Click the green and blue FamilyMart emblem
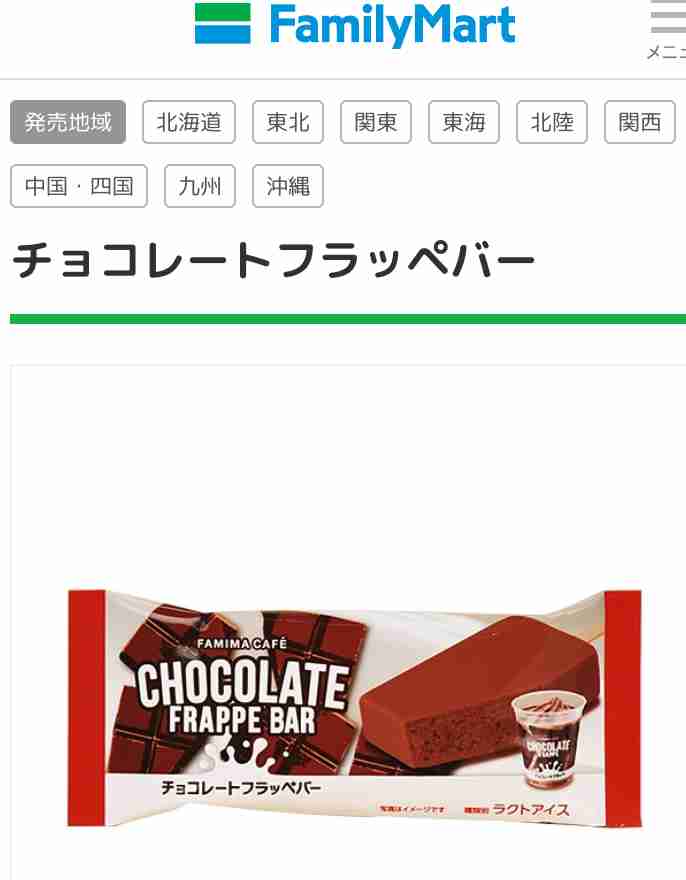This screenshot has width=686, height=880. click(x=222, y=24)
